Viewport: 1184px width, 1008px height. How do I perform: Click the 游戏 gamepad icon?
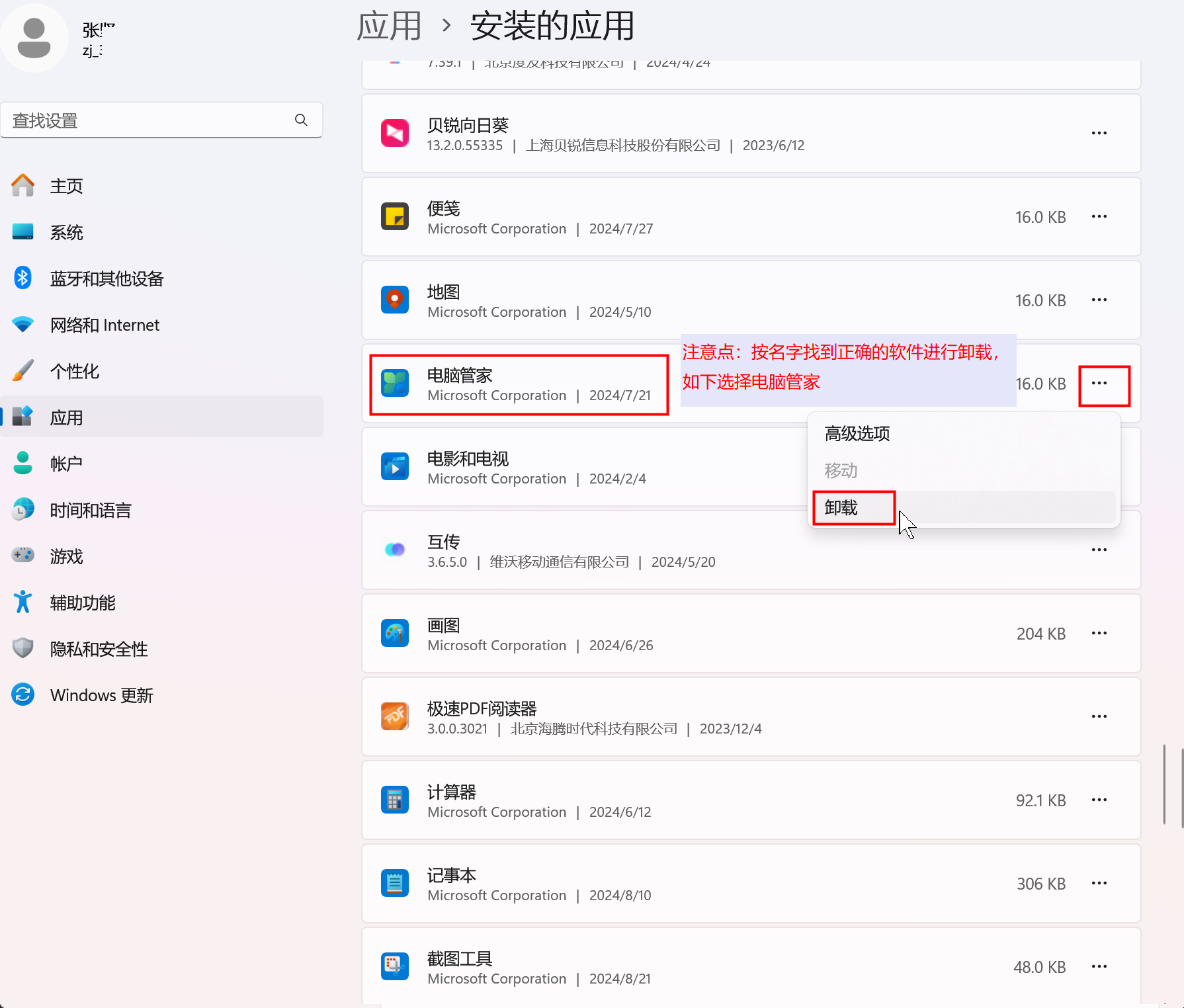tap(23, 555)
